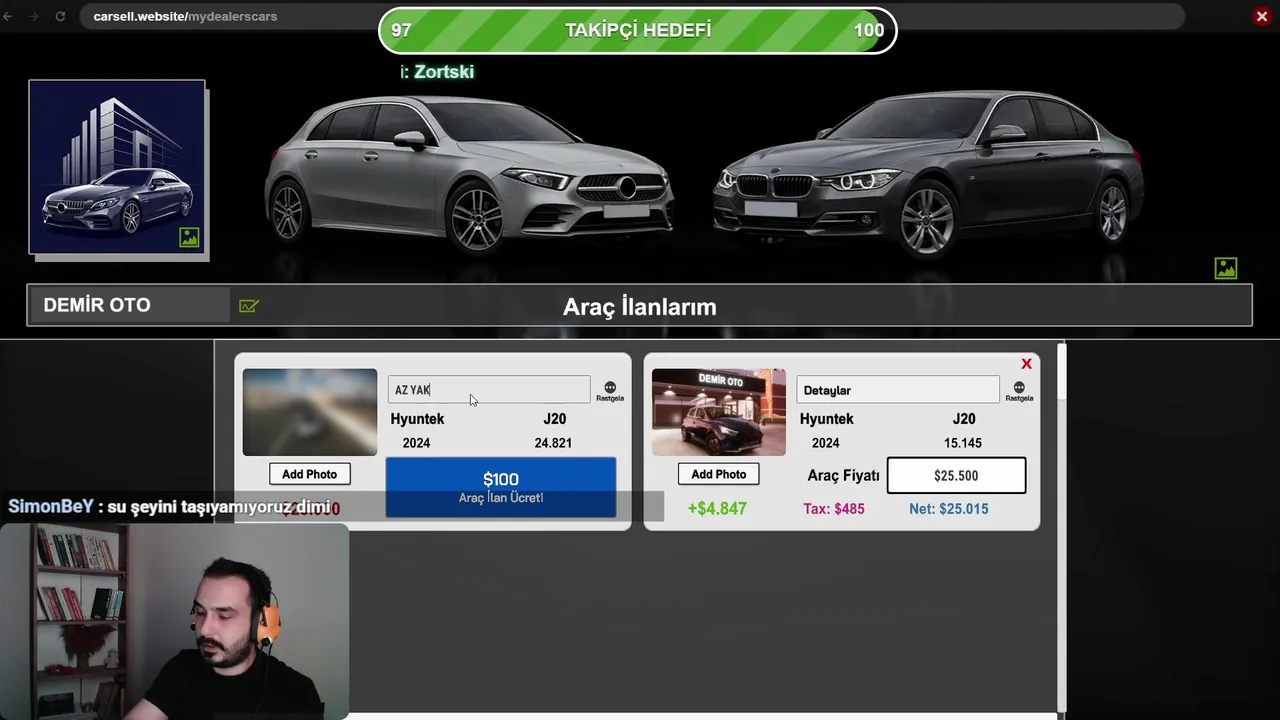1280x720 pixels.
Task: Click the browser back arrow
Action: [8, 16]
